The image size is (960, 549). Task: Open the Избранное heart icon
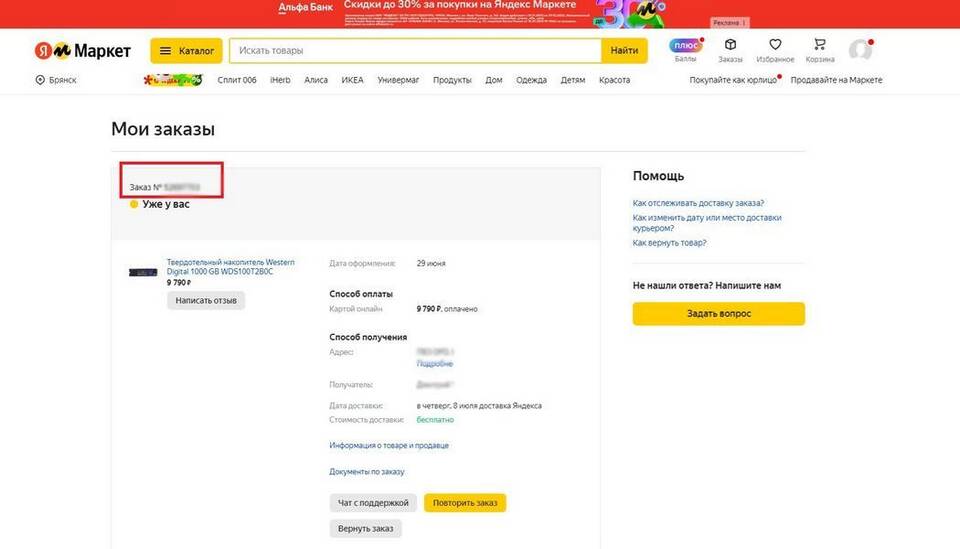775,50
